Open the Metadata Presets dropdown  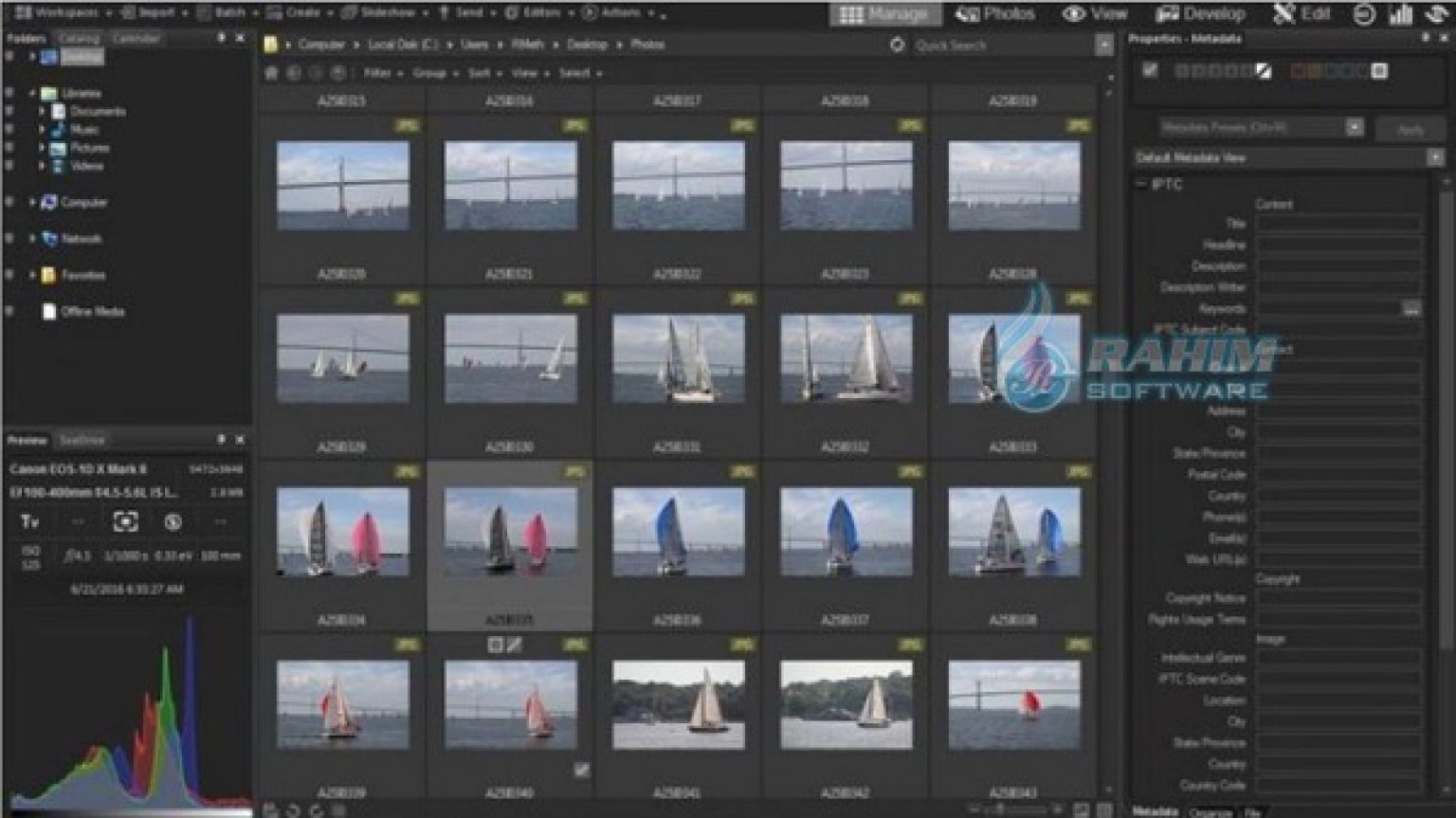[1355, 127]
